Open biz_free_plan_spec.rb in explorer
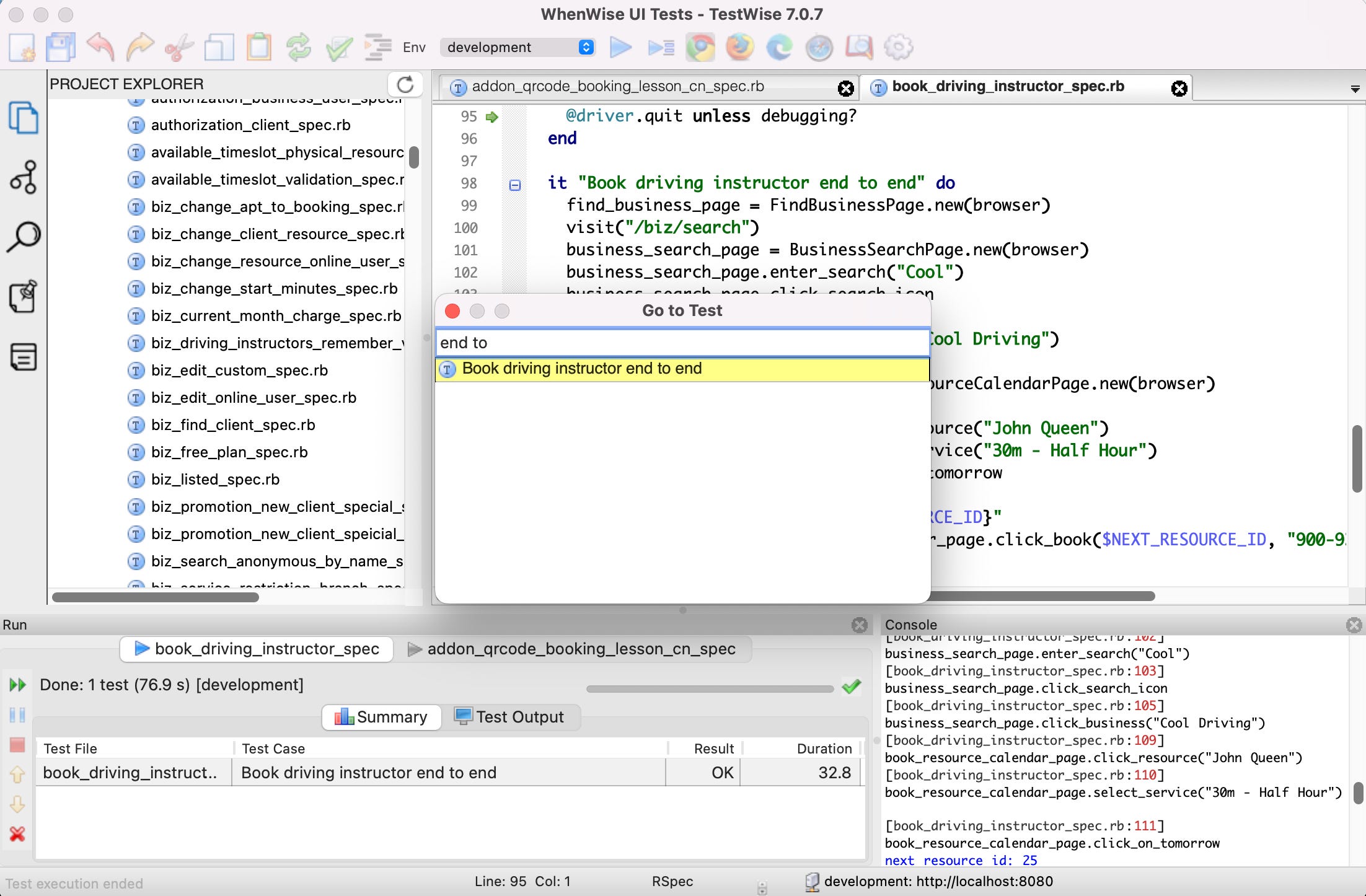The height and width of the screenshot is (896, 1366). point(229,452)
